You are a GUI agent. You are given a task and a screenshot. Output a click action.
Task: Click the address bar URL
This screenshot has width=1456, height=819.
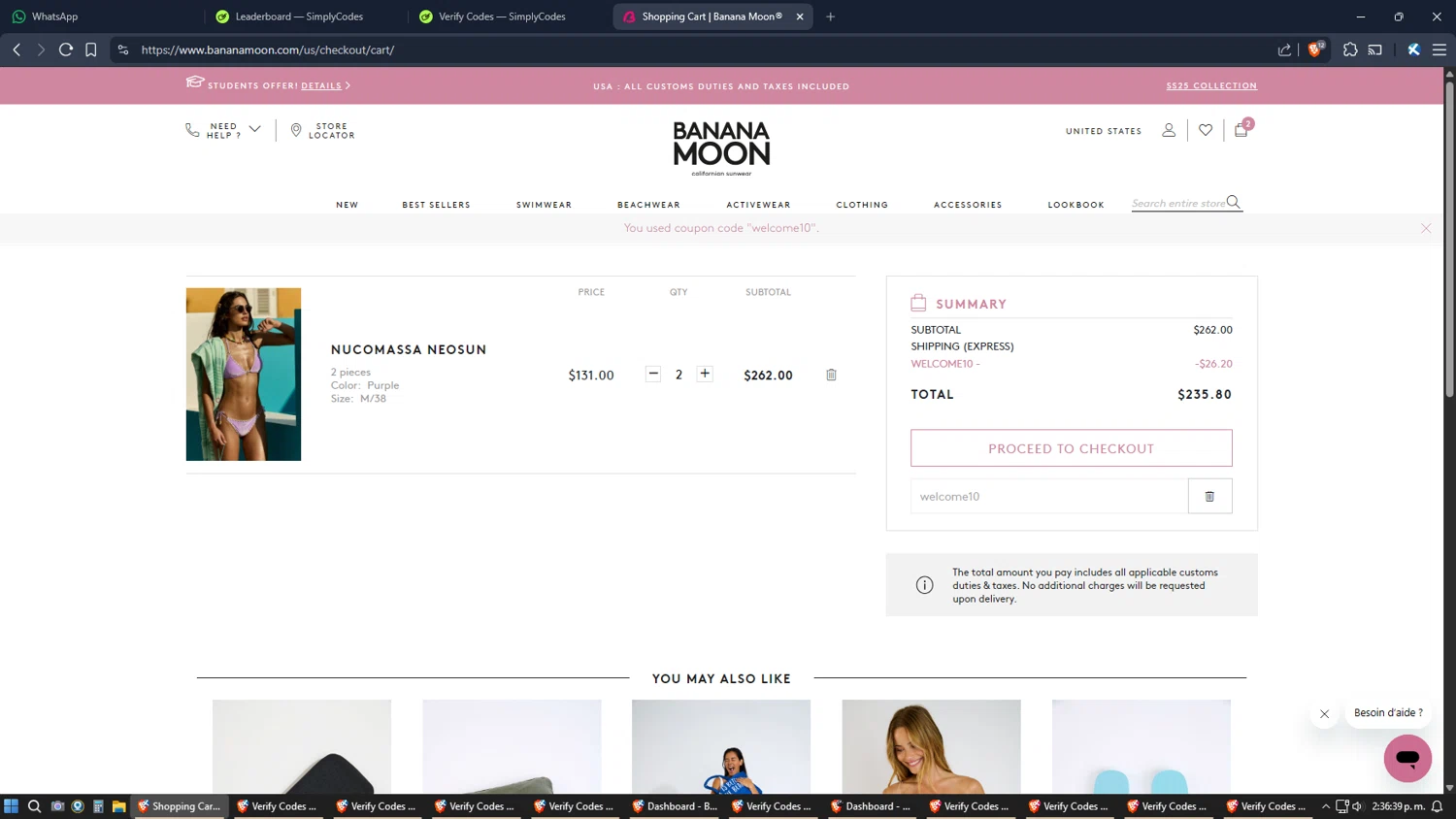[268, 49]
